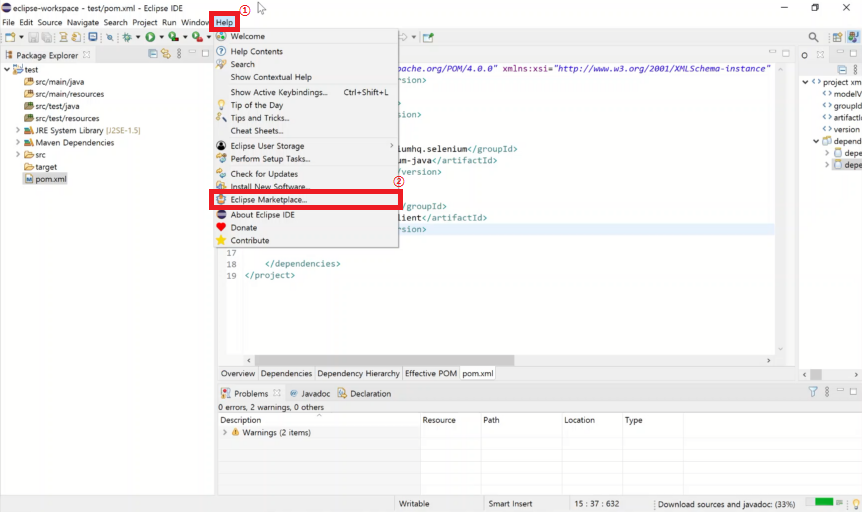Open About Eclipse IDE
The image size is (862, 512).
(x=306, y=215)
